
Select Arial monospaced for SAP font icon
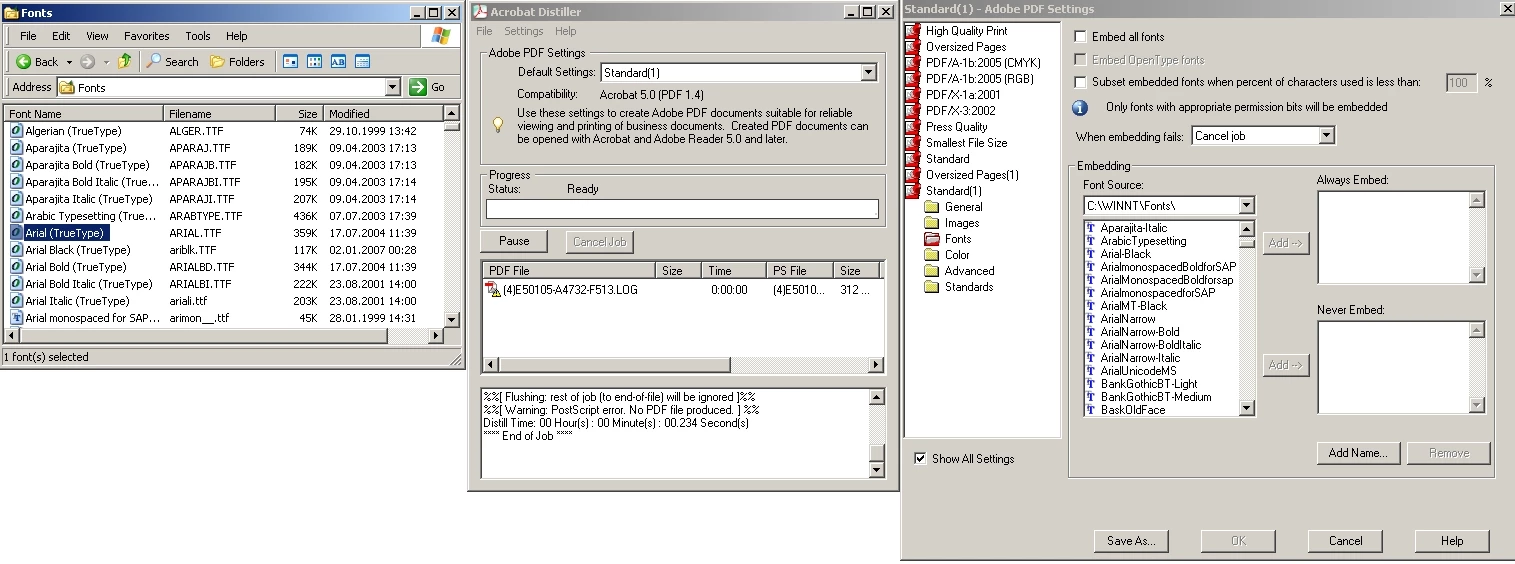click(17, 318)
